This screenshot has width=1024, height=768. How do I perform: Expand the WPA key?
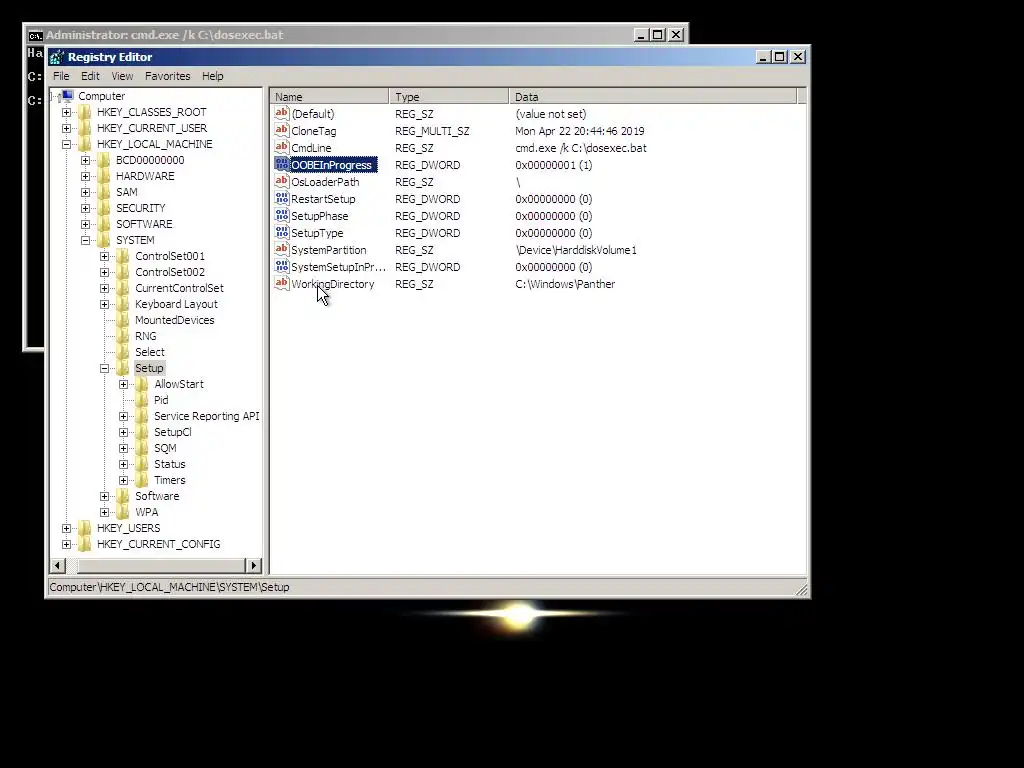[104, 512]
